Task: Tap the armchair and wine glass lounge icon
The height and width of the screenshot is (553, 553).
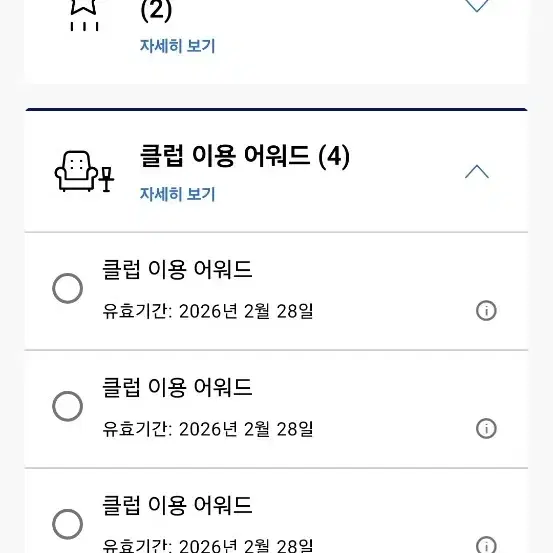Action: pyautogui.click(x=84, y=171)
